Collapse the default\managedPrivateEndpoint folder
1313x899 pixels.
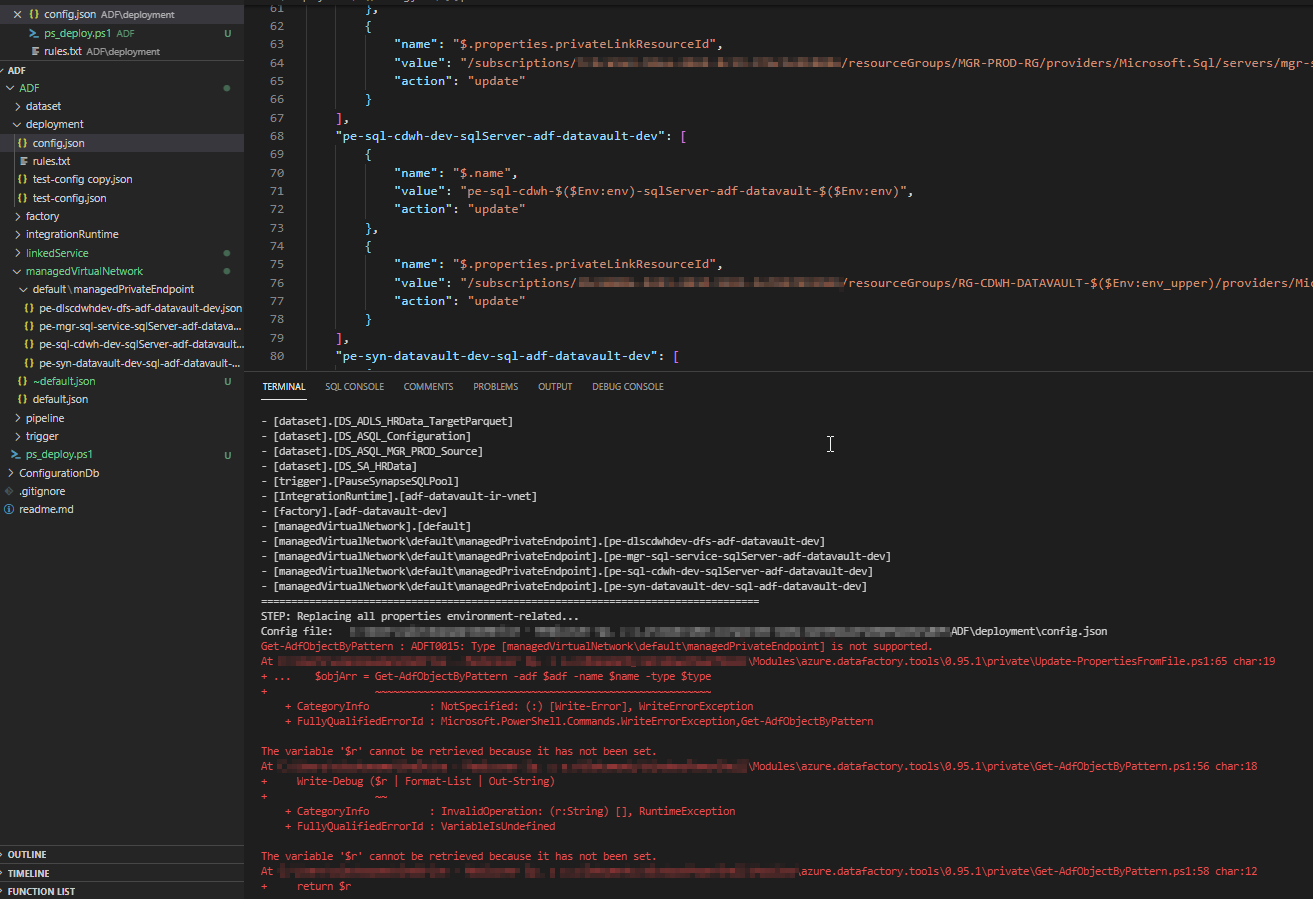22,288
